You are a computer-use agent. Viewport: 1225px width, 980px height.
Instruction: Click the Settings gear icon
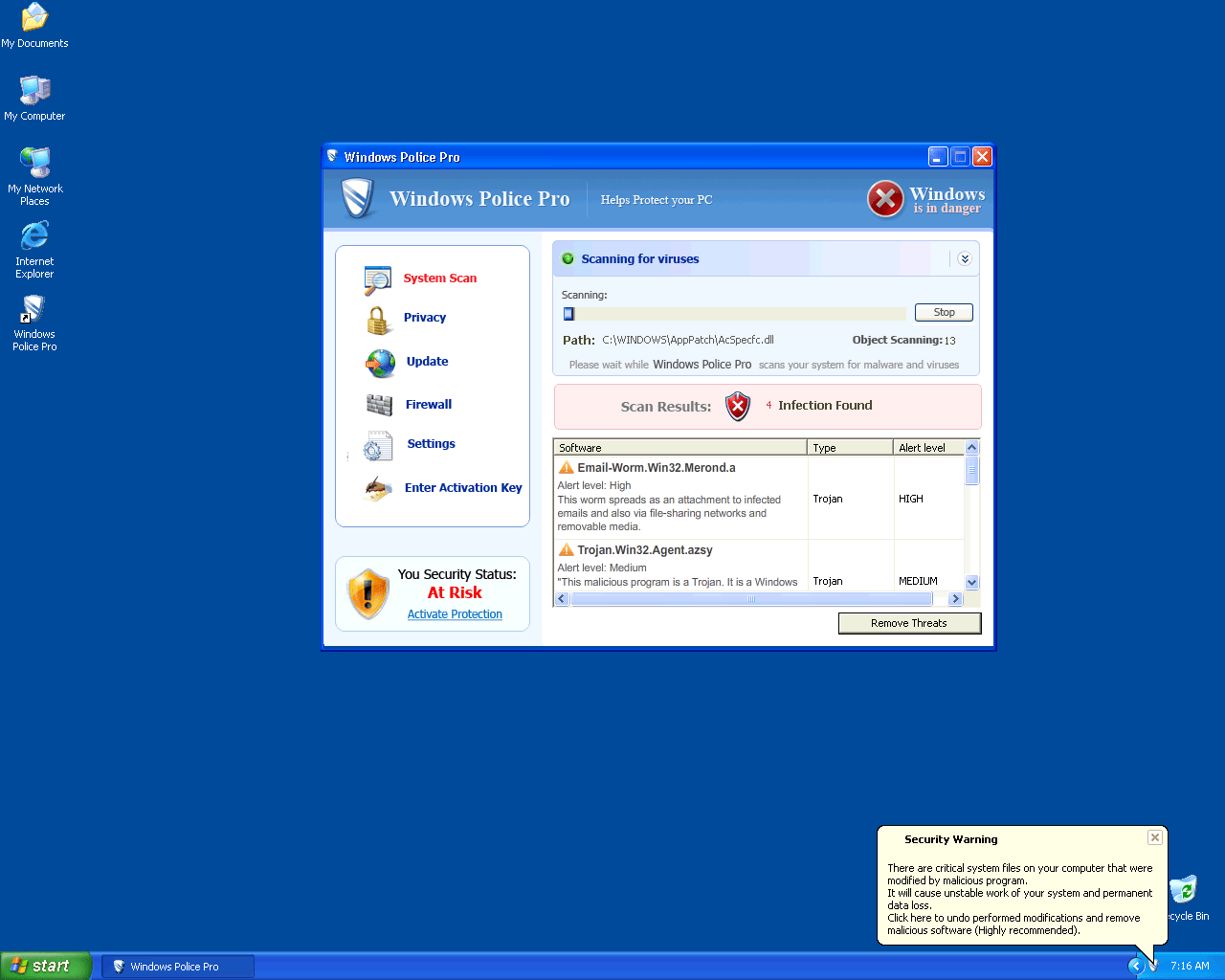coord(377,446)
